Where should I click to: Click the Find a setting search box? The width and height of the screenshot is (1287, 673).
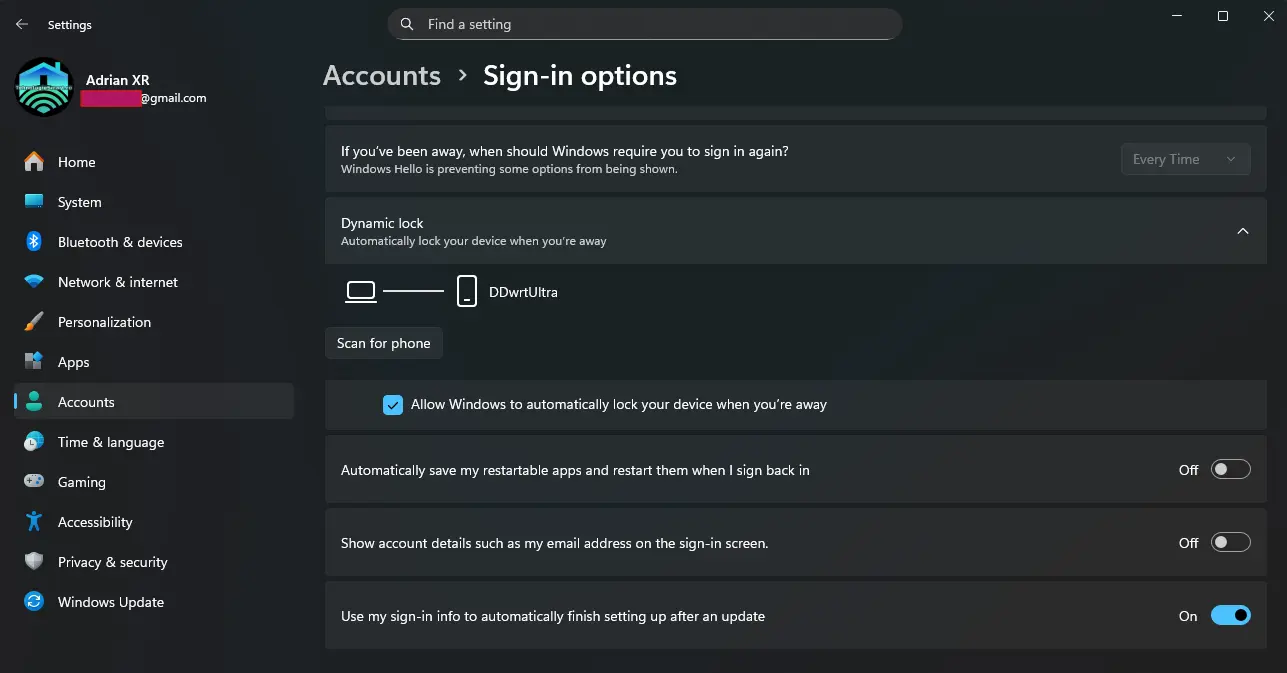[x=645, y=24]
